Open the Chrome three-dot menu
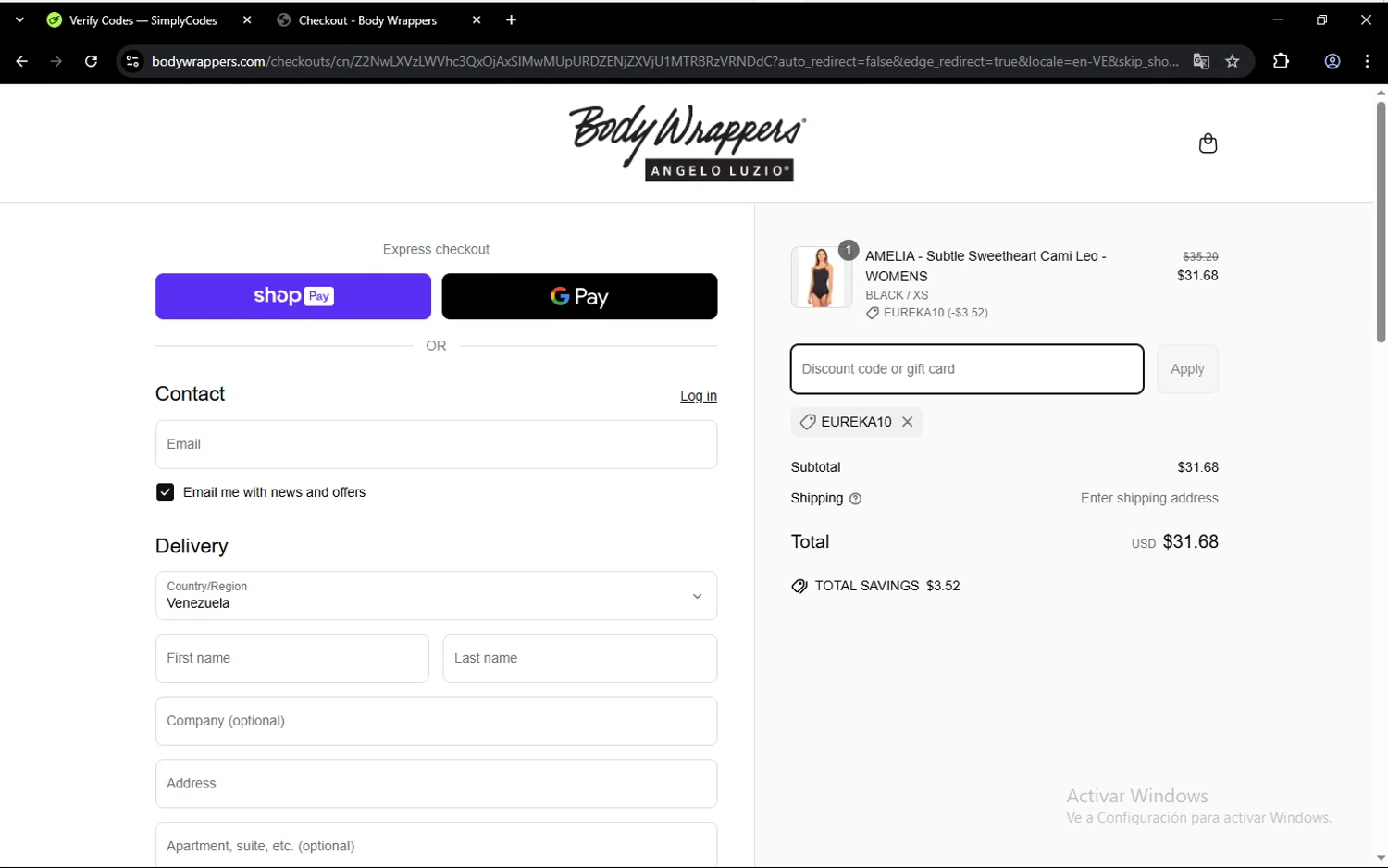 1367,61
